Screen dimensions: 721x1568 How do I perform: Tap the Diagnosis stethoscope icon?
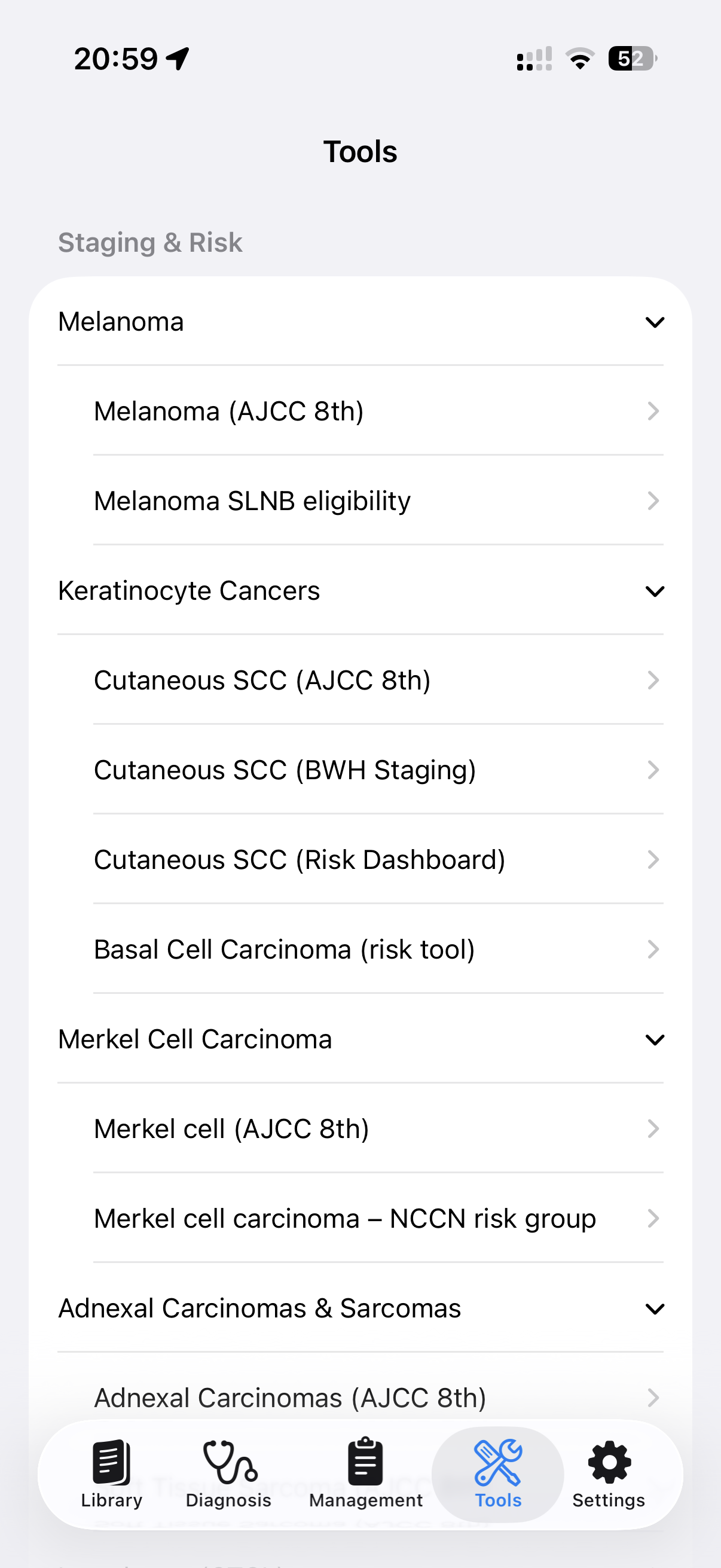229,1462
